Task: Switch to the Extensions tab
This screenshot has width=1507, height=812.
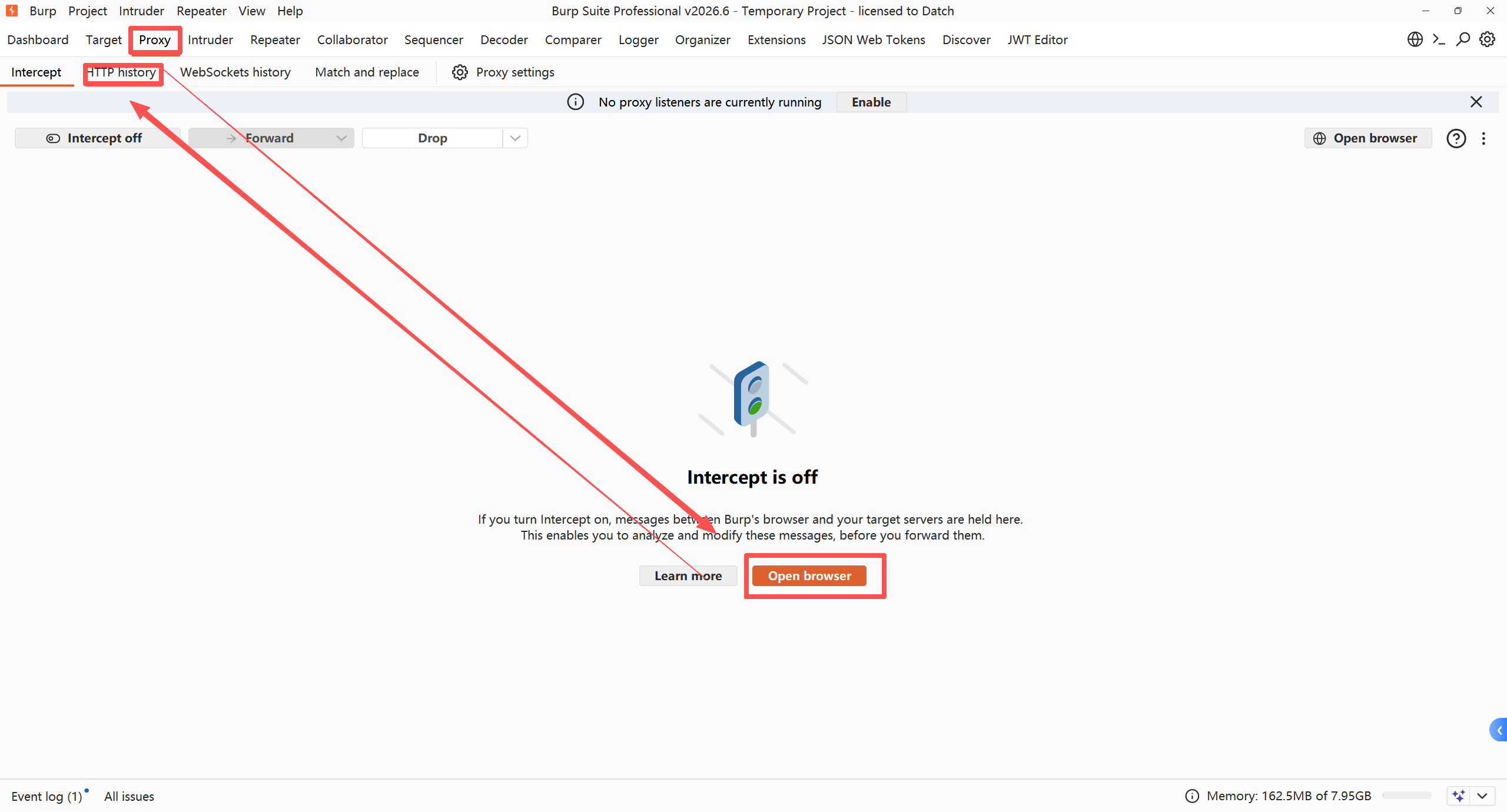Action: point(776,39)
